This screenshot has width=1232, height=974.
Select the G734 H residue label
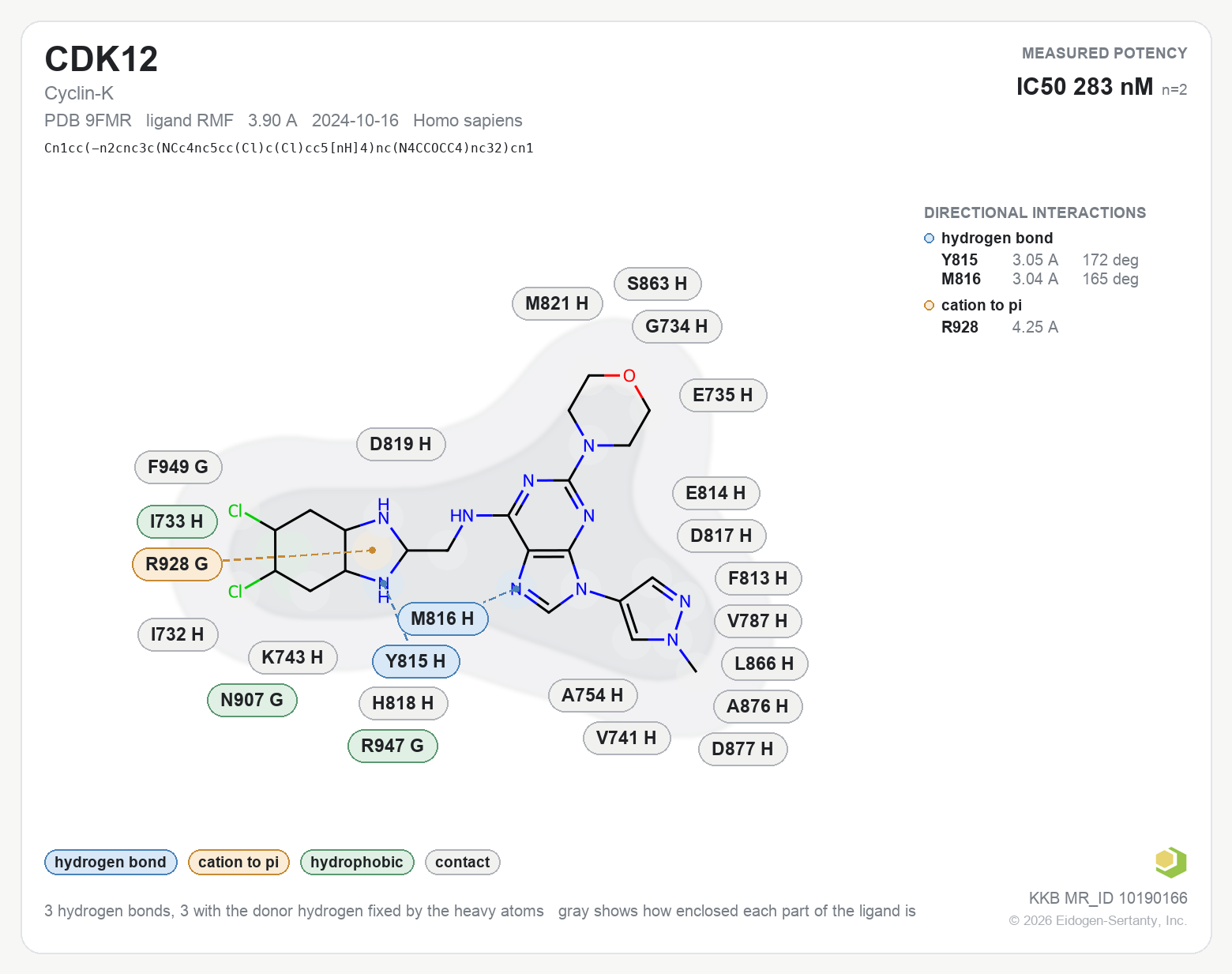click(x=677, y=326)
